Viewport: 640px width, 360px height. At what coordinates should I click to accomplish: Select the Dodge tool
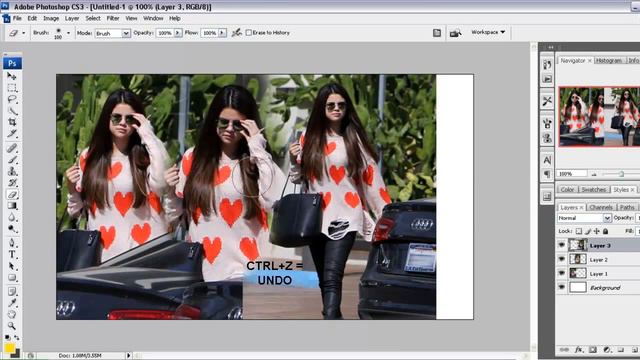(x=12, y=229)
